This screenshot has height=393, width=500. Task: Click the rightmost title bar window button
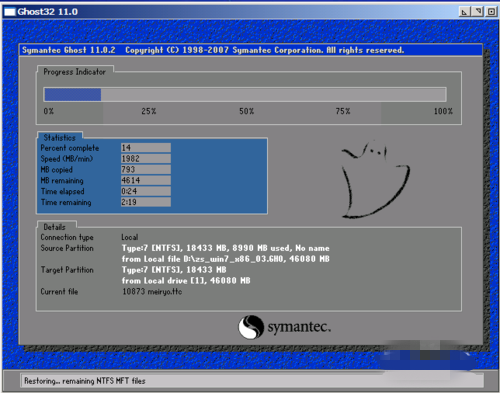(x=491, y=12)
